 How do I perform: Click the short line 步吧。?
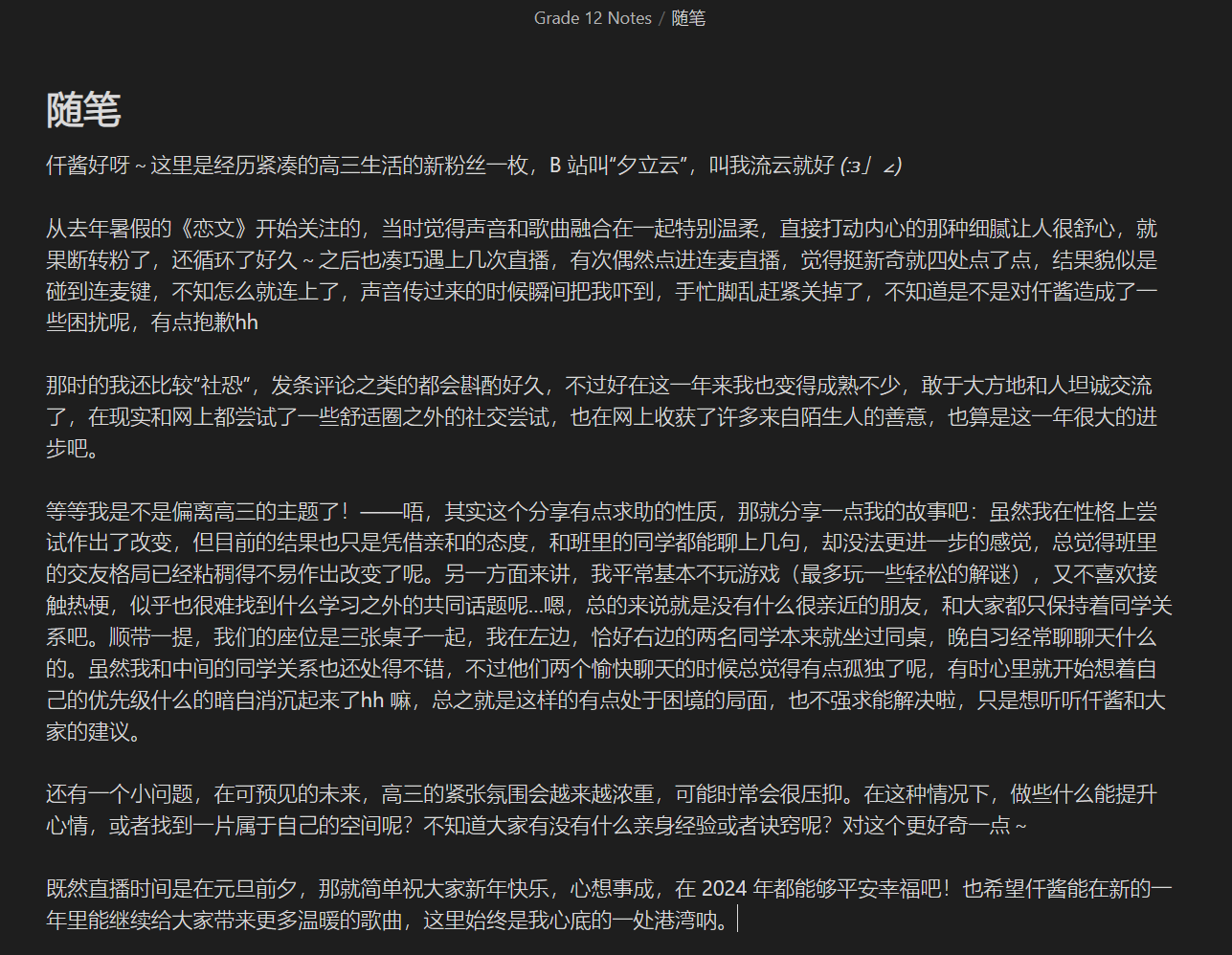tap(73, 449)
